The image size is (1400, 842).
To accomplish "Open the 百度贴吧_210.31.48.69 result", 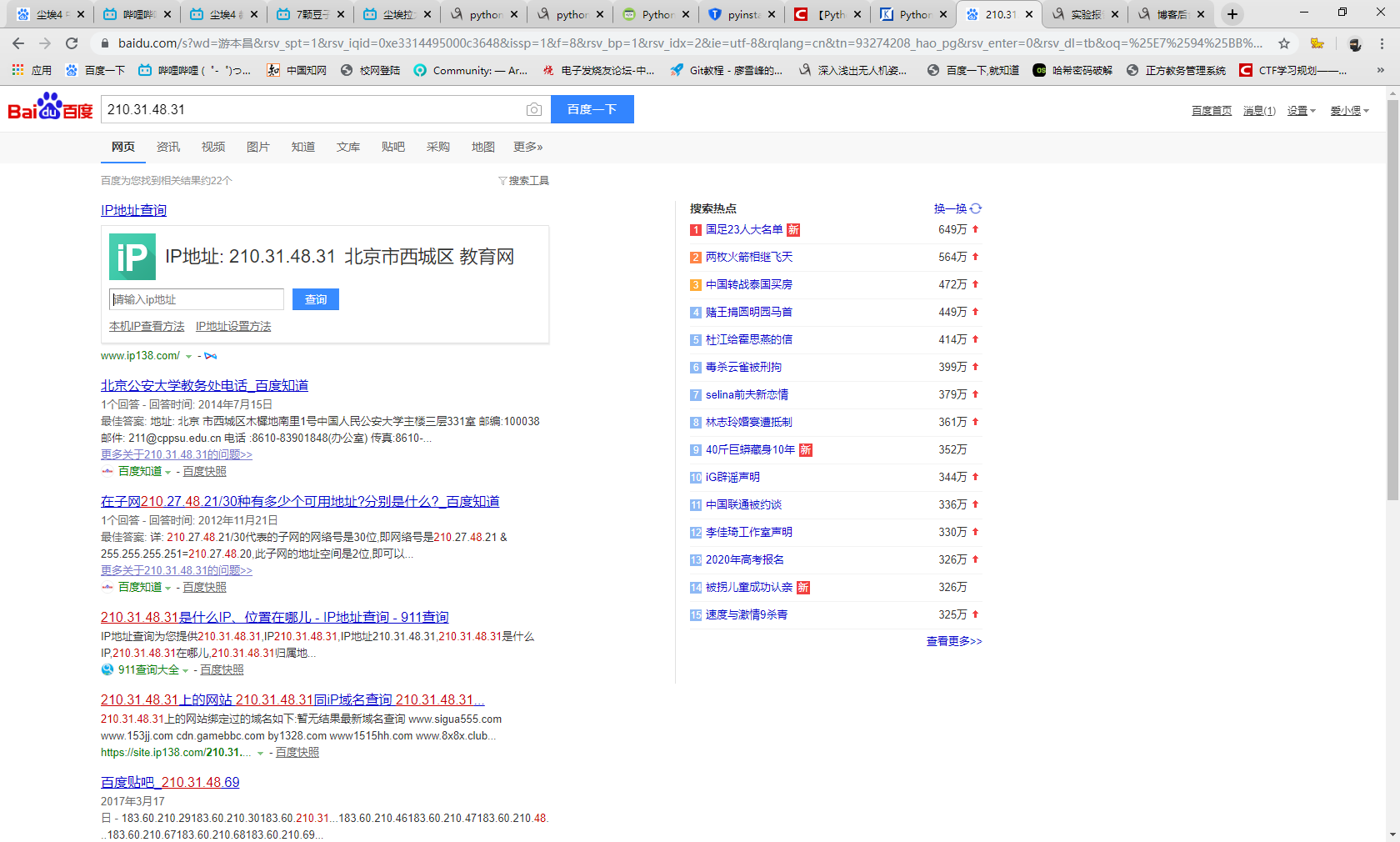I will click(170, 782).
